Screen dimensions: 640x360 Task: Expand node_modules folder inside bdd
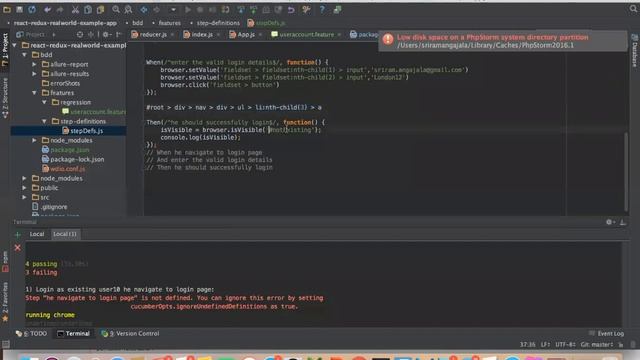(x=35, y=140)
